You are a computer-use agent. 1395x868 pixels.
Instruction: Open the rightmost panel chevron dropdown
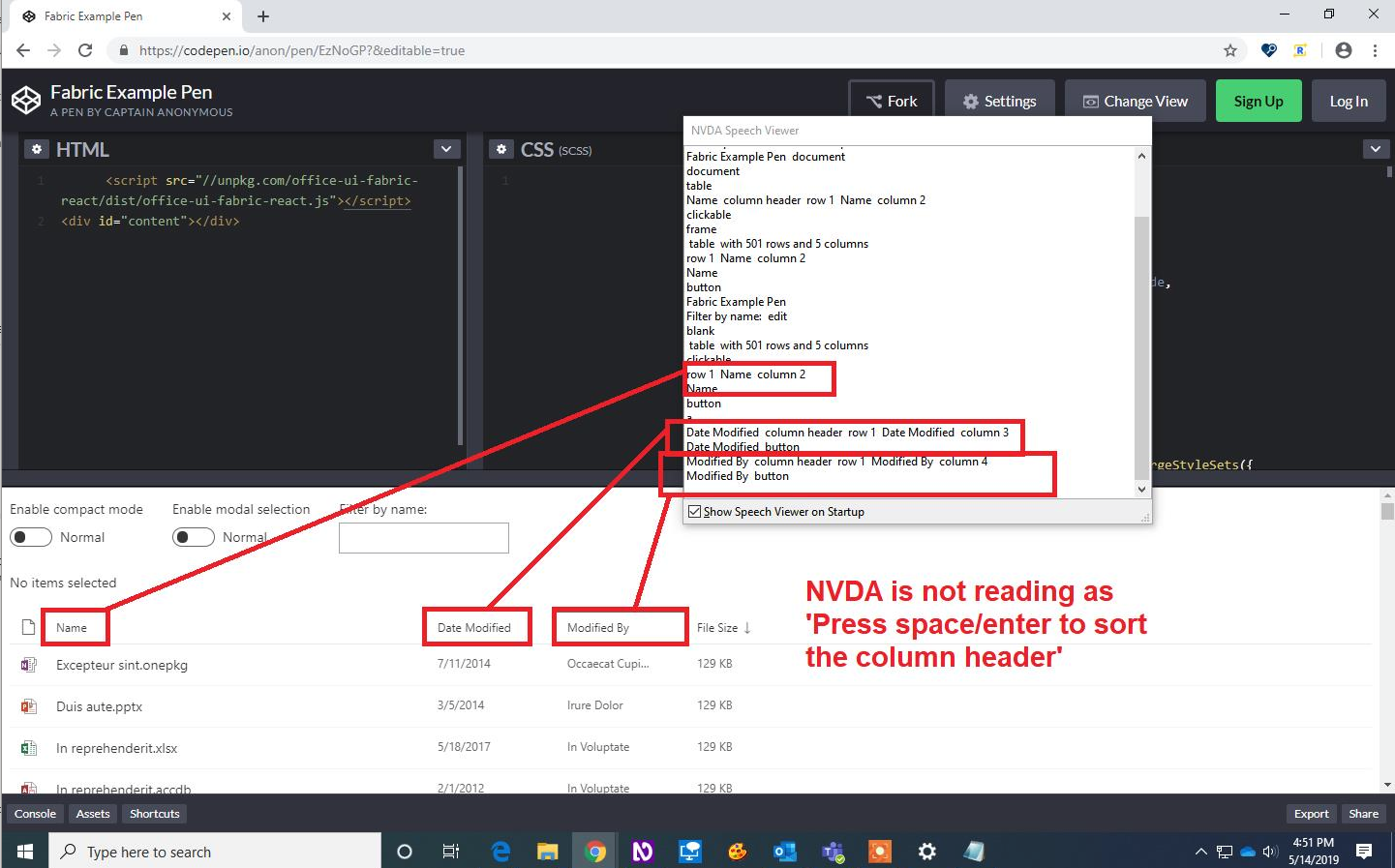[x=1376, y=148]
